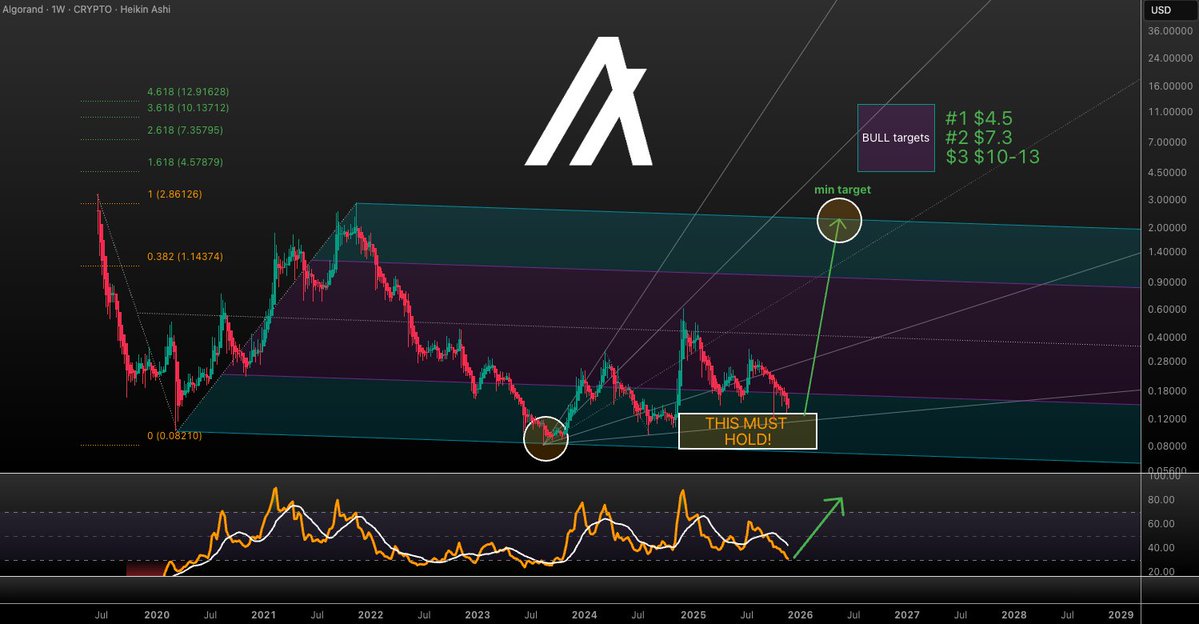Click 80.00 on the RSI axis

1162,500
